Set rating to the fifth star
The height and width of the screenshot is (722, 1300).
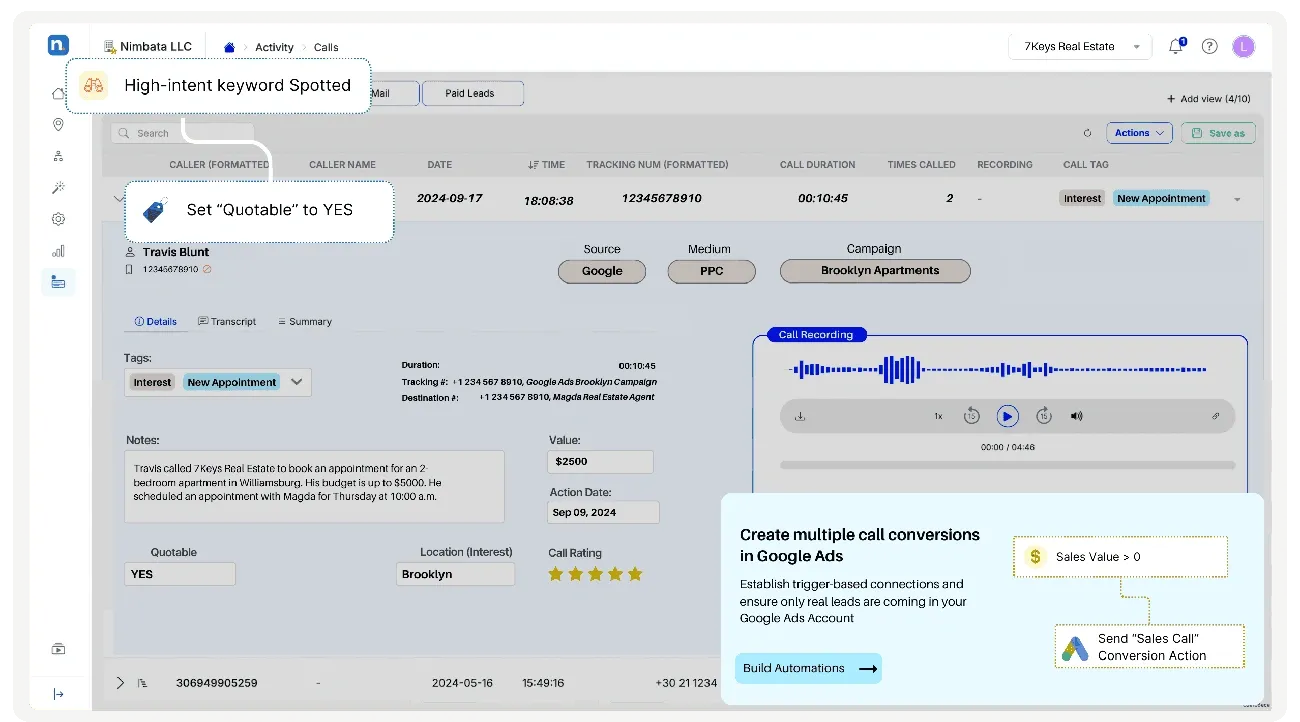pyautogui.click(x=635, y=574)
